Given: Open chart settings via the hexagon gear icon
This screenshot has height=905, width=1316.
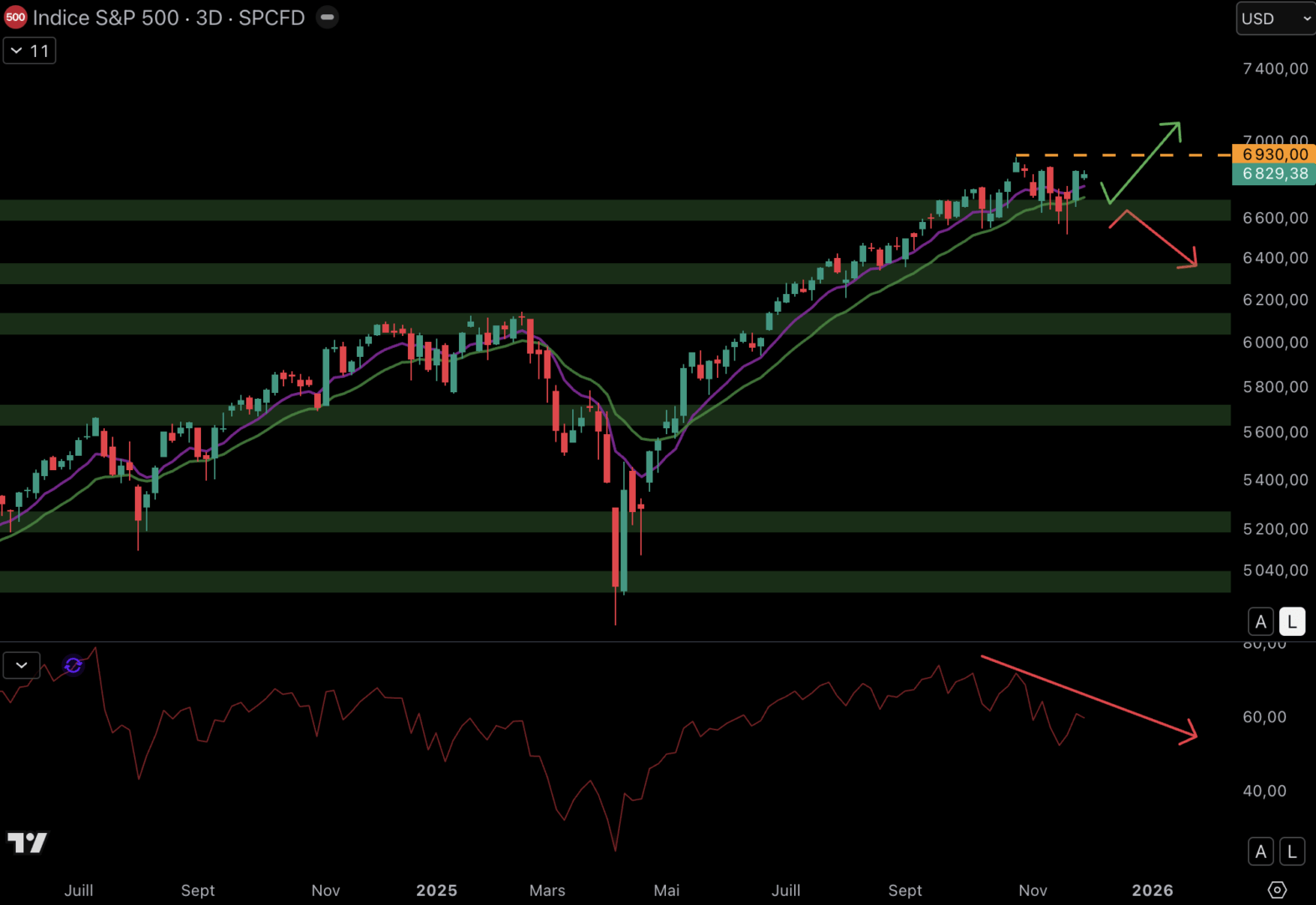Looking at the screenshot, I should coord(1277,890).
